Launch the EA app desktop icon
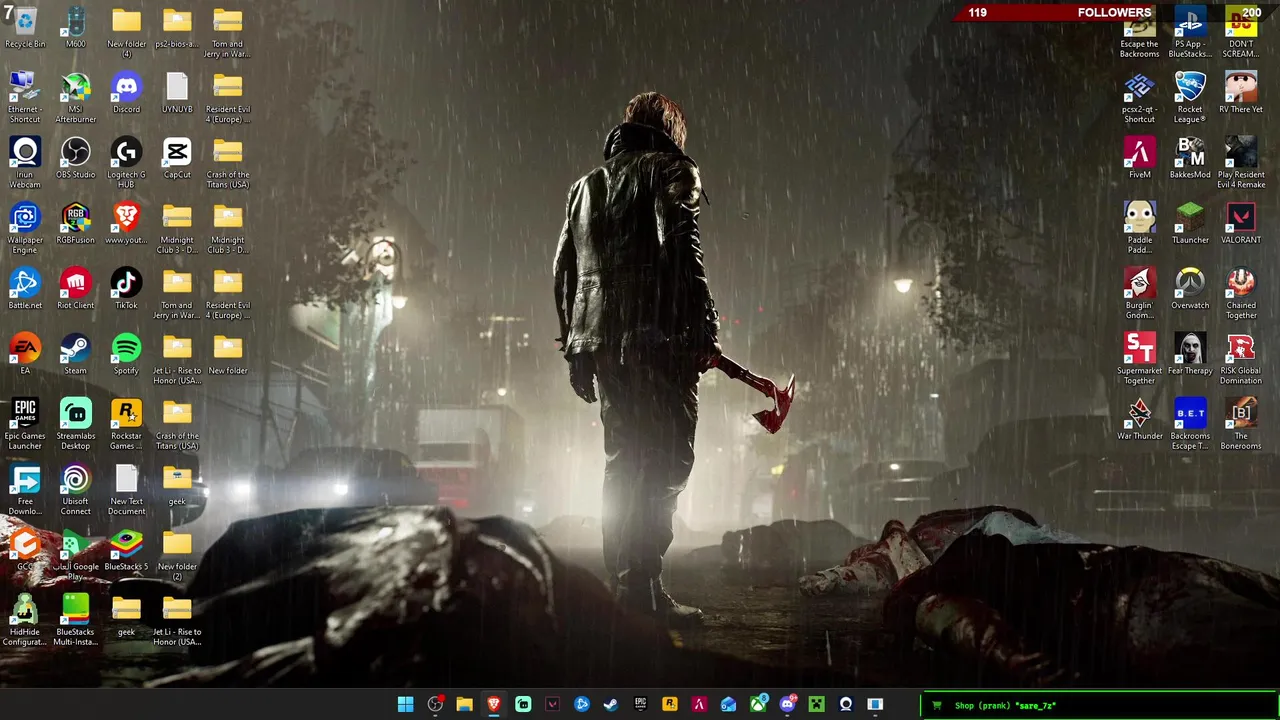Image resolution: width=1280 pixels, height=720 pixels. pyautogui.click(x=25, y=354)
